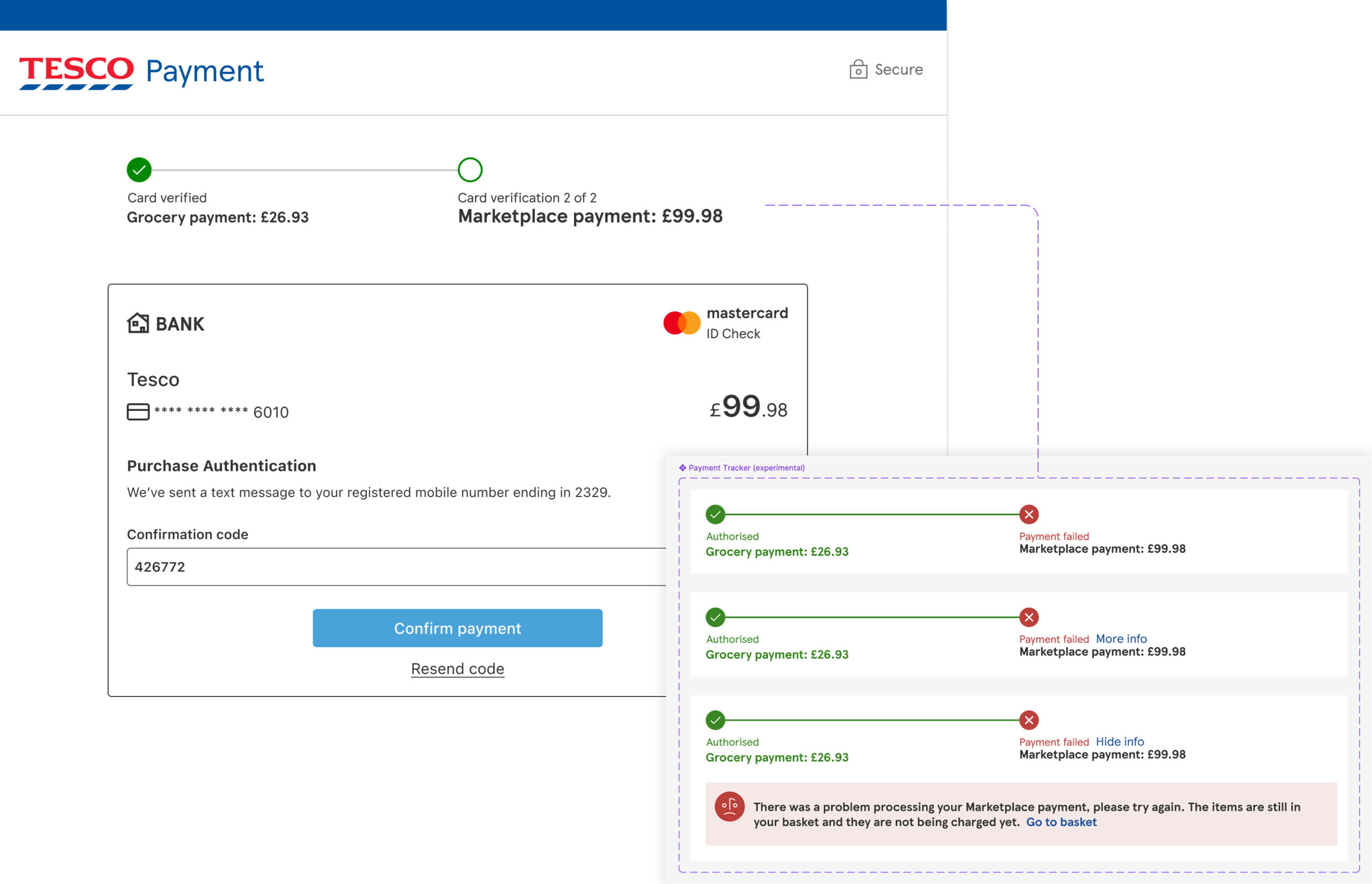
Task: Click the green Authorised check in second tracker row
Action: click(x=715, y=617)
